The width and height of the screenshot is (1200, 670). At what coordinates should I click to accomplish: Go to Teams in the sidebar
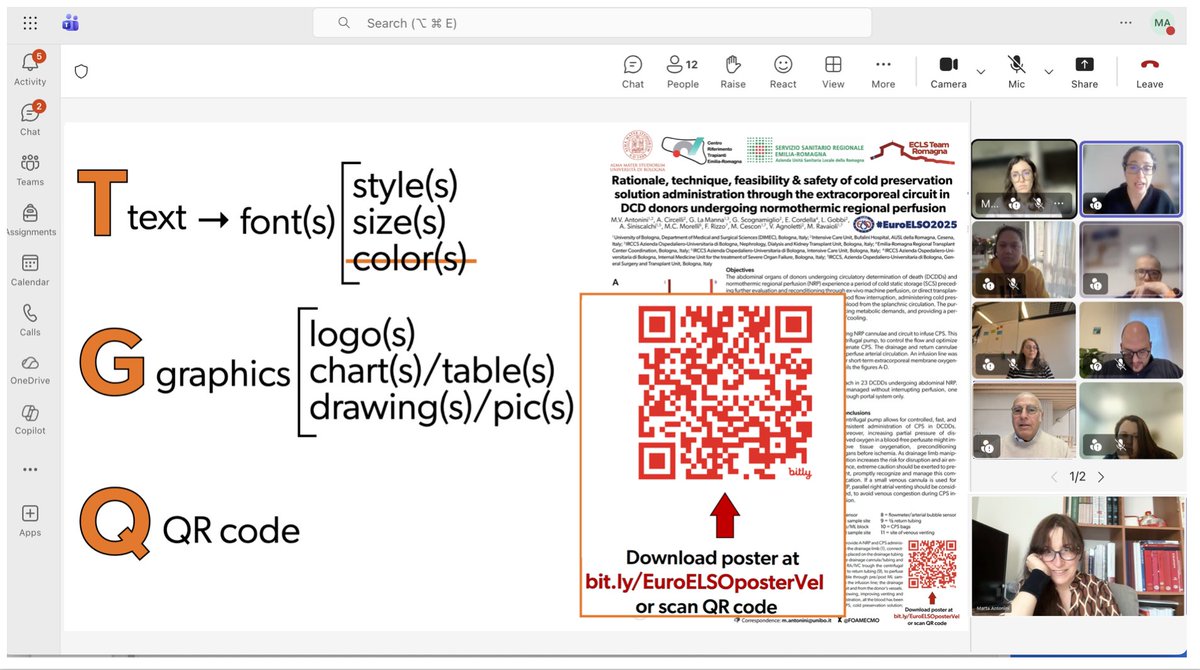click(30, 169)
